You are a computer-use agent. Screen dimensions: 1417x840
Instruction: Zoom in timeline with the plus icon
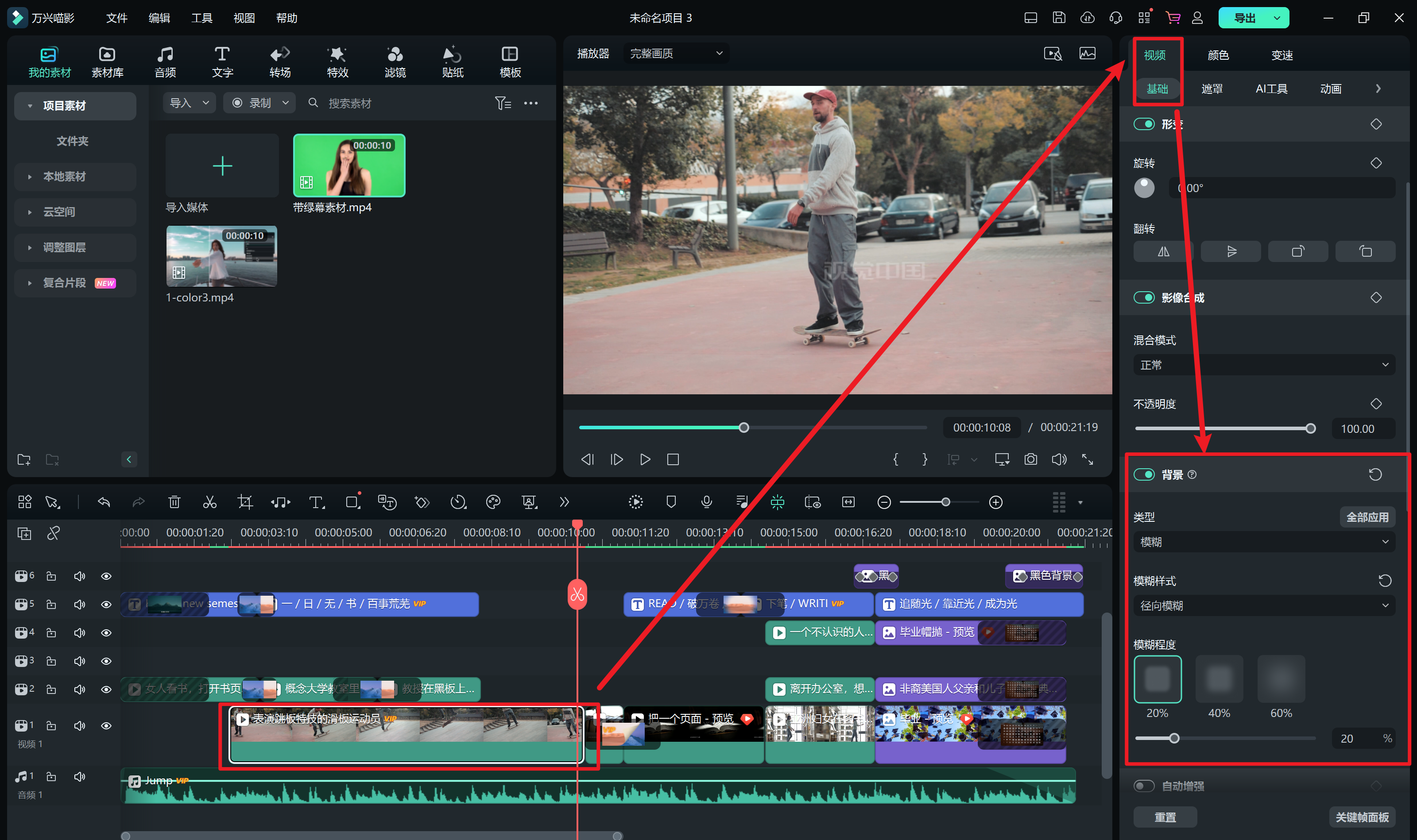(x=995, y=502)
